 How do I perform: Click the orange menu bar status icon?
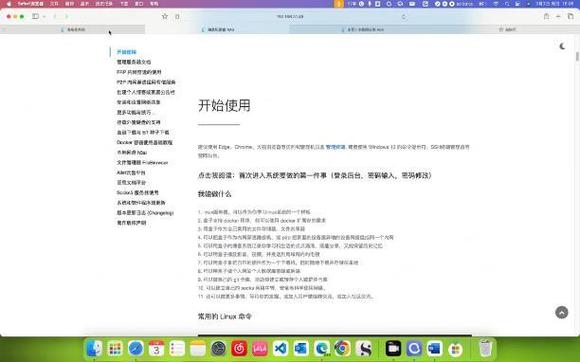339,4
